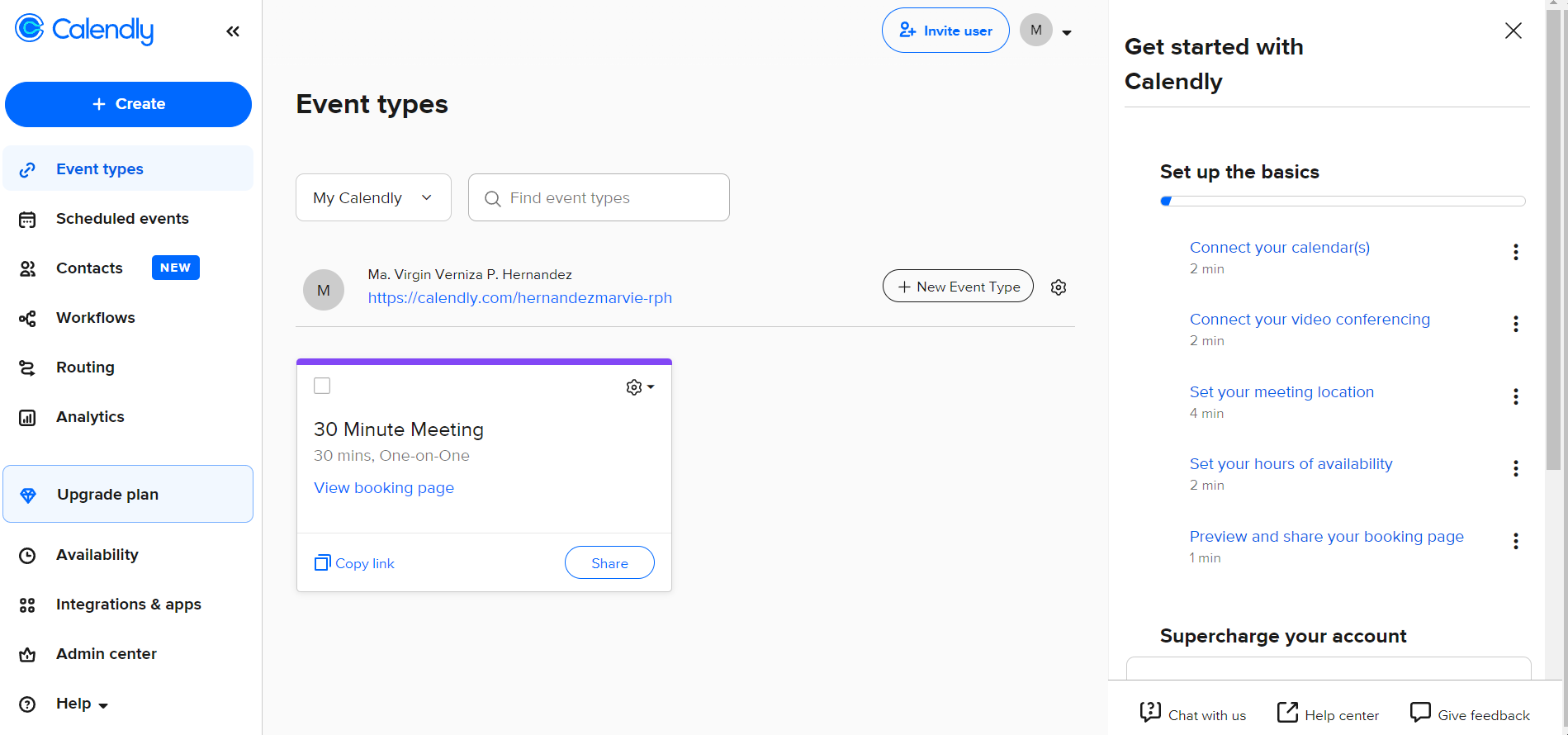Open the account avatar menu
Image resolution: width=1568 pixels, height=735 pixels.
[x=1045, y=31]
